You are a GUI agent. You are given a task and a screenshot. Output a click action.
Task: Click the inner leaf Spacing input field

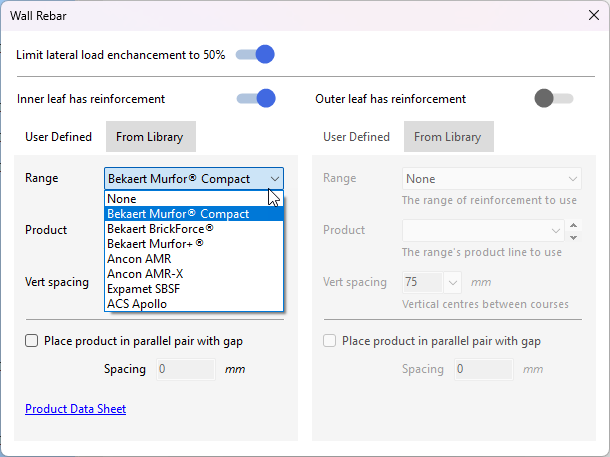click(184, 369)
